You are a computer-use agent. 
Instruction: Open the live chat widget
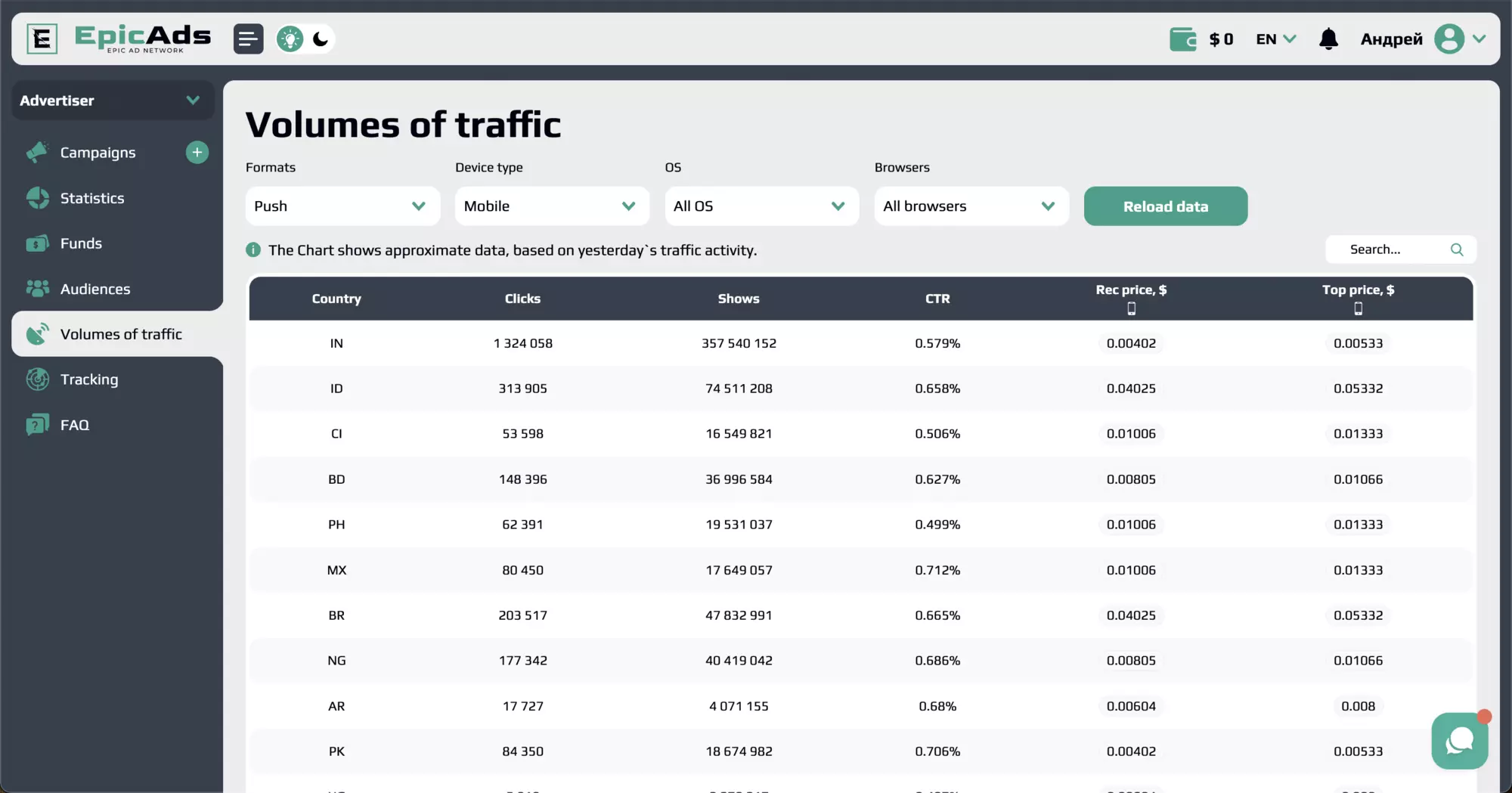click(x=1460, y=741)
